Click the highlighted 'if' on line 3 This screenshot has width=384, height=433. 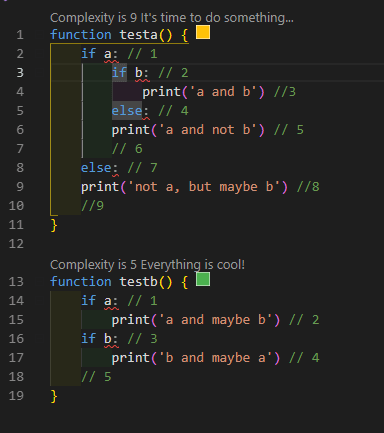[x=119, y=72]
